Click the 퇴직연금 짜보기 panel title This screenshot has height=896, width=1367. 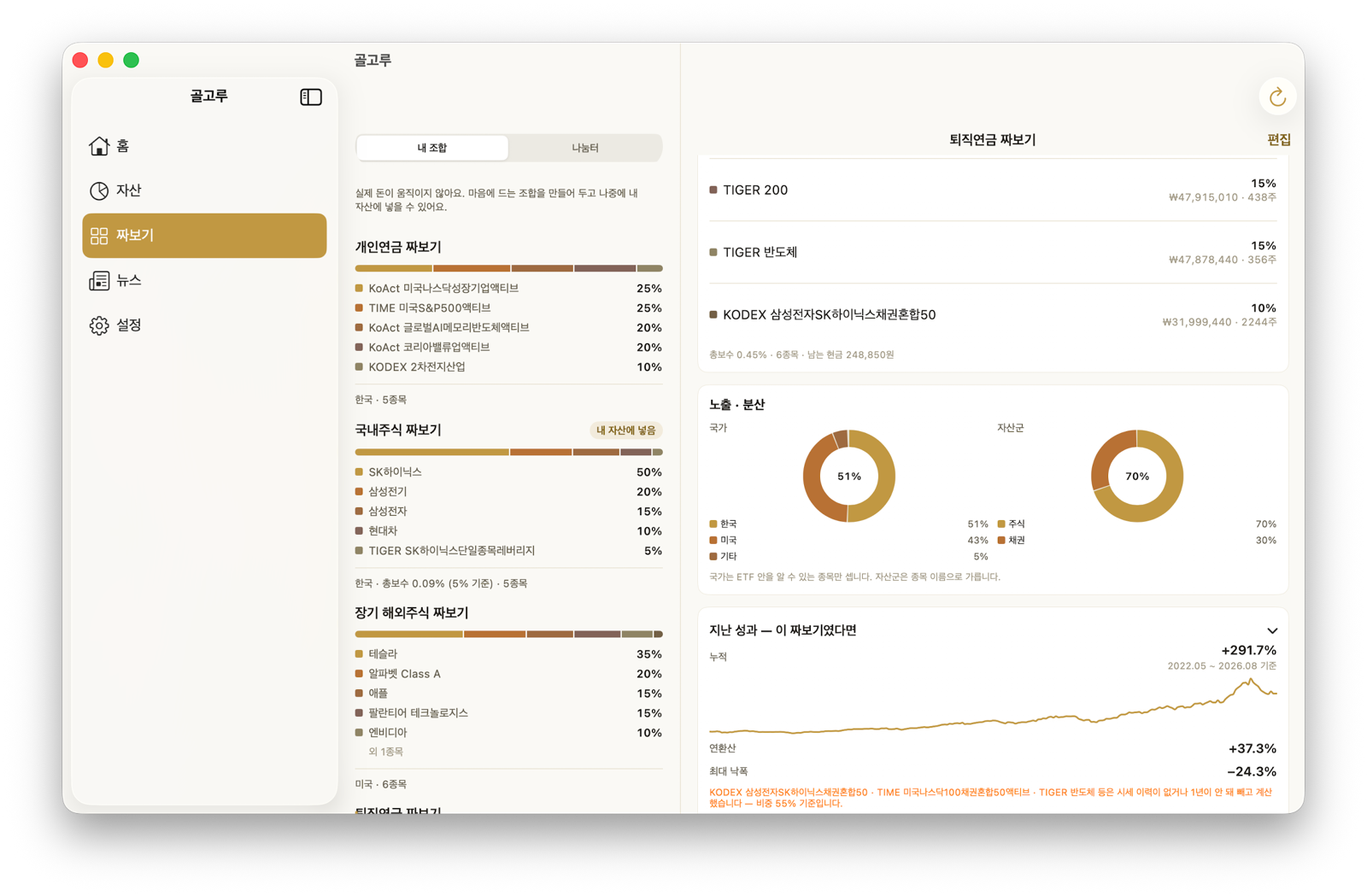tap(992, 140)
